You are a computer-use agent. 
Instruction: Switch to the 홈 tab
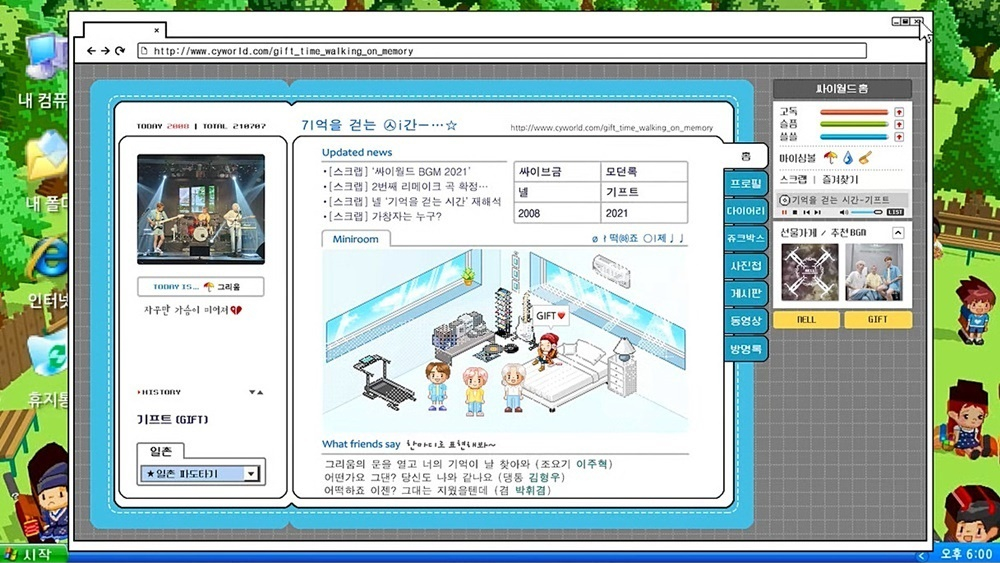746,156
